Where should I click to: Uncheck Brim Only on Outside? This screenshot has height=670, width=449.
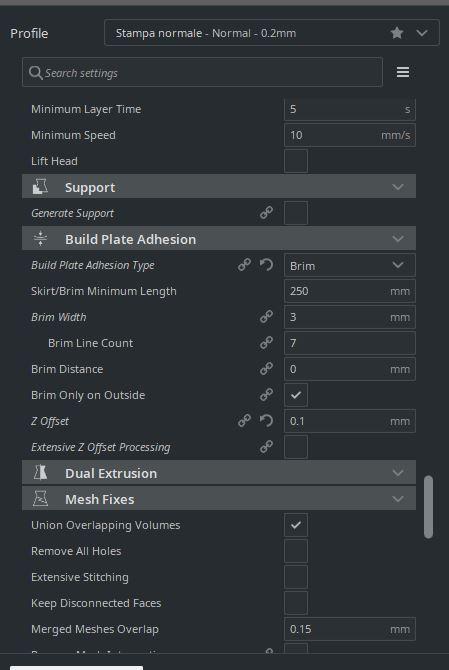[x=296, y=395]
